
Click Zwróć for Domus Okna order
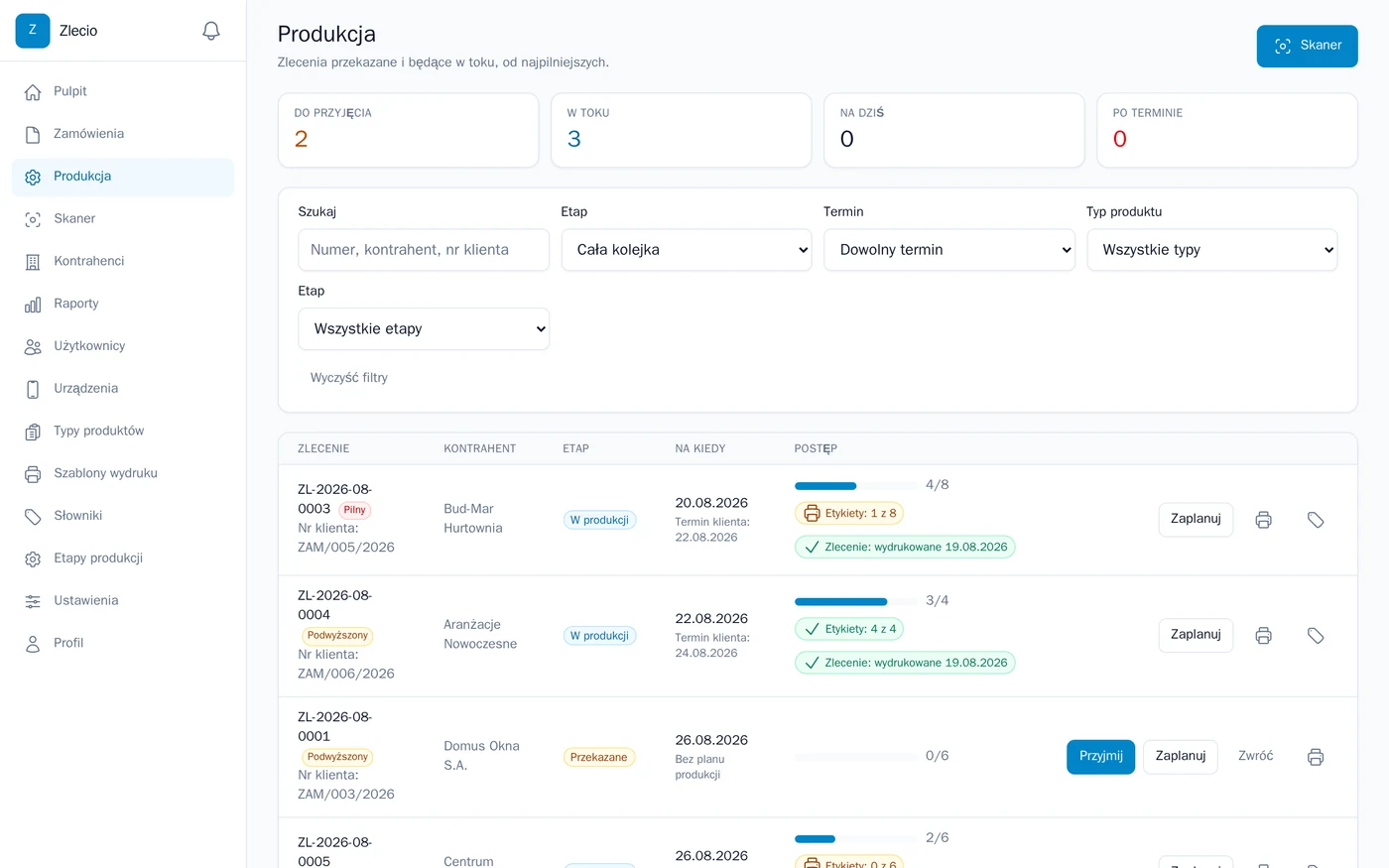point(1255,757)
